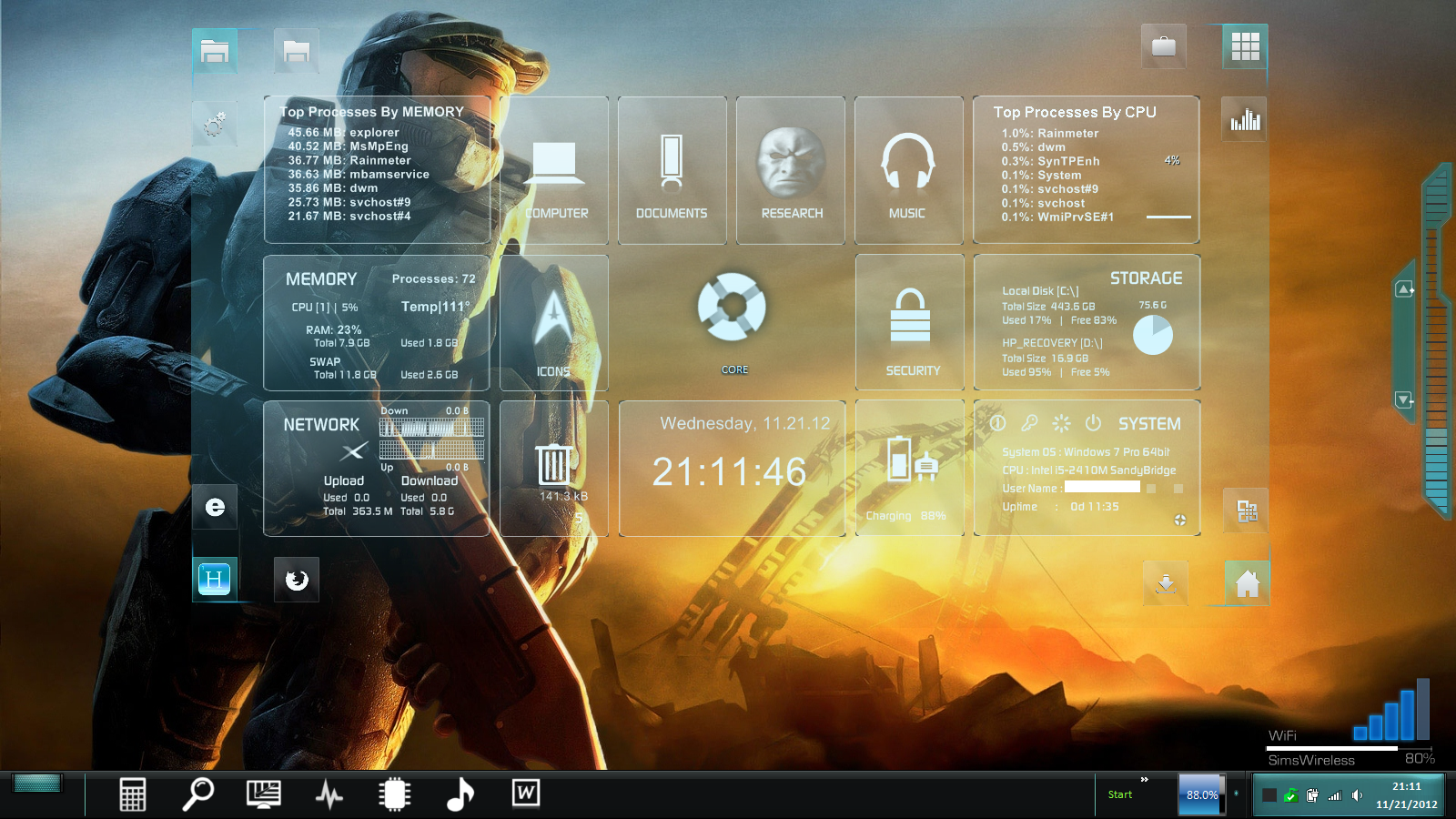Click the STORAGE pie chart
This screenshot has width=1456, height=819.
[x=1153, y=335]
